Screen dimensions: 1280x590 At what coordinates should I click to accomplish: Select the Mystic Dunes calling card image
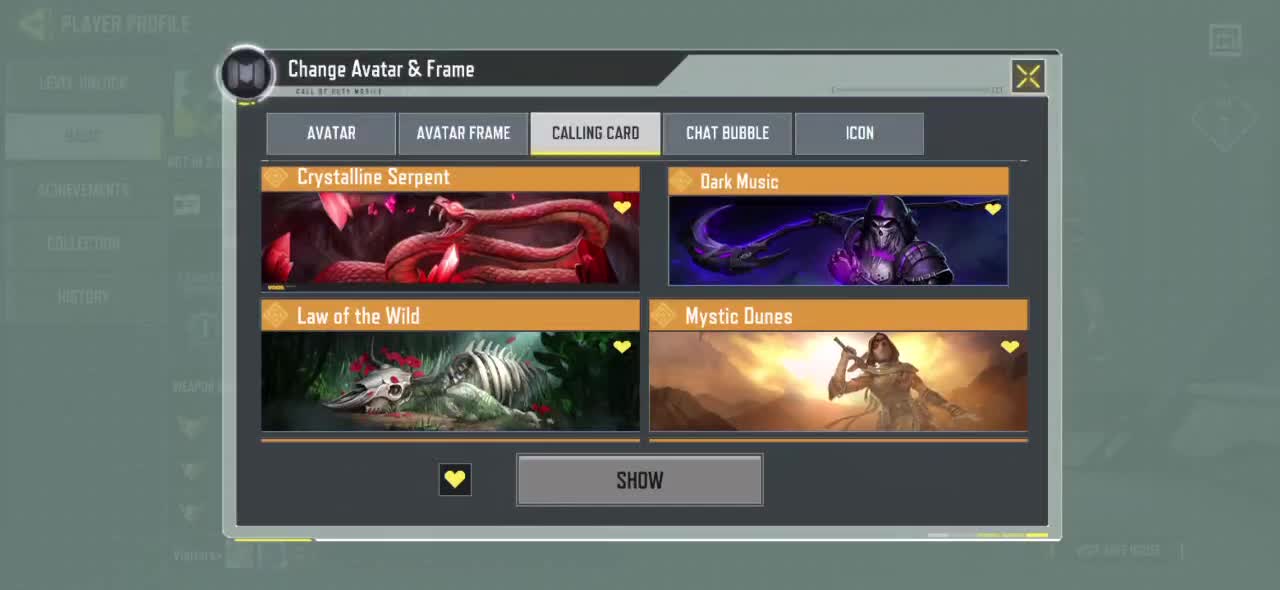[838, 381]
